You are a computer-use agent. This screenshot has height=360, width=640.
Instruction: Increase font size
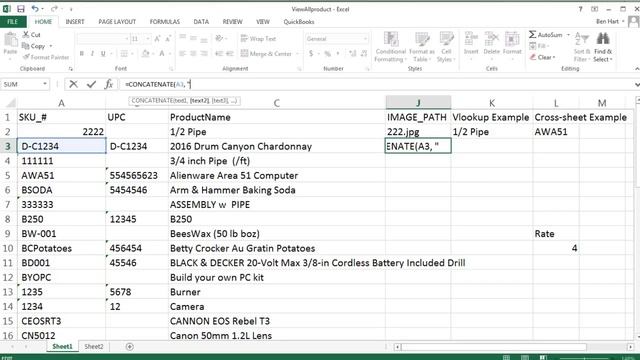(158, 39)
